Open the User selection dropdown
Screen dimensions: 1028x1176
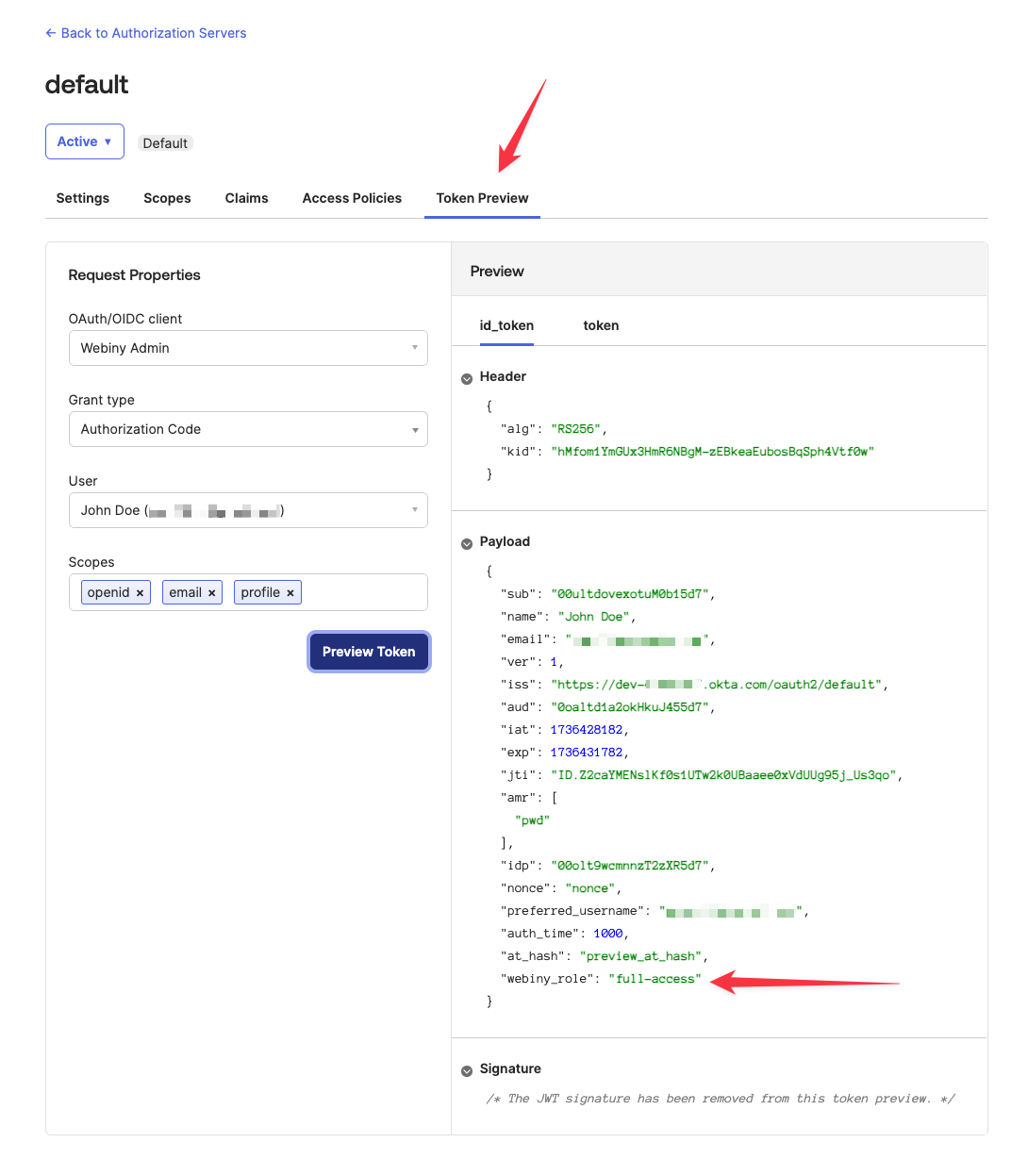(248, 510)
